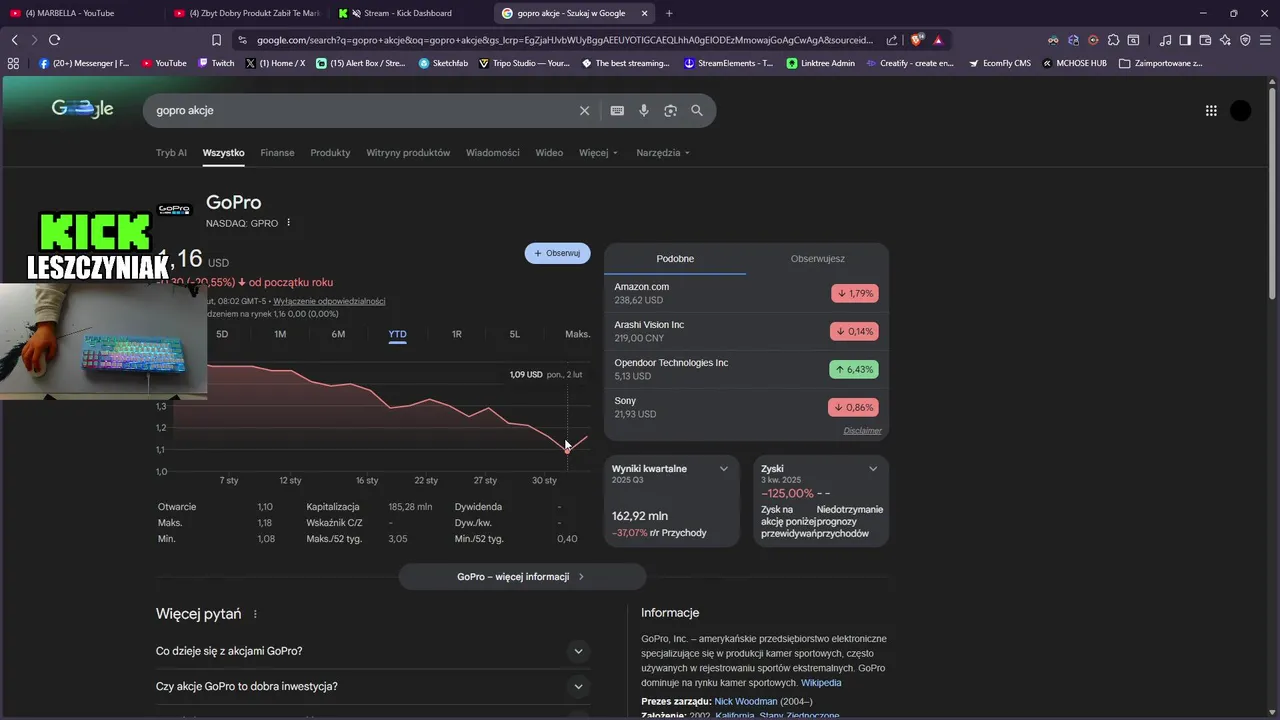Select the Wideo search tab
This screenshot has width=1280, height=720.
(549, 153)
